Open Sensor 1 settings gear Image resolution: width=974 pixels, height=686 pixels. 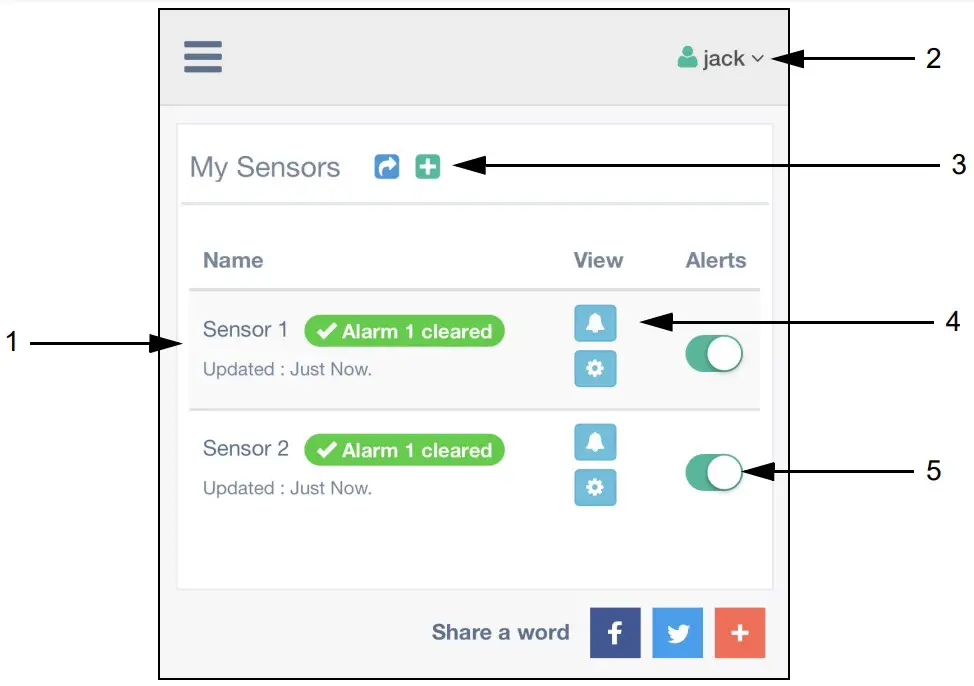click(x=595, y=369)
